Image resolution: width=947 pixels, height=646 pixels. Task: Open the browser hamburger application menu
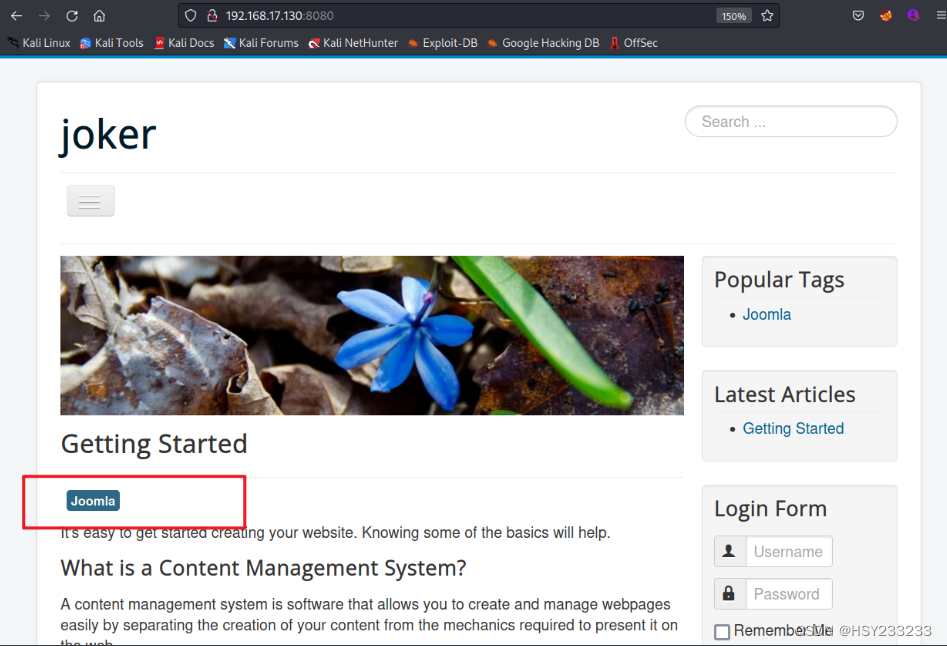[941, 16]
